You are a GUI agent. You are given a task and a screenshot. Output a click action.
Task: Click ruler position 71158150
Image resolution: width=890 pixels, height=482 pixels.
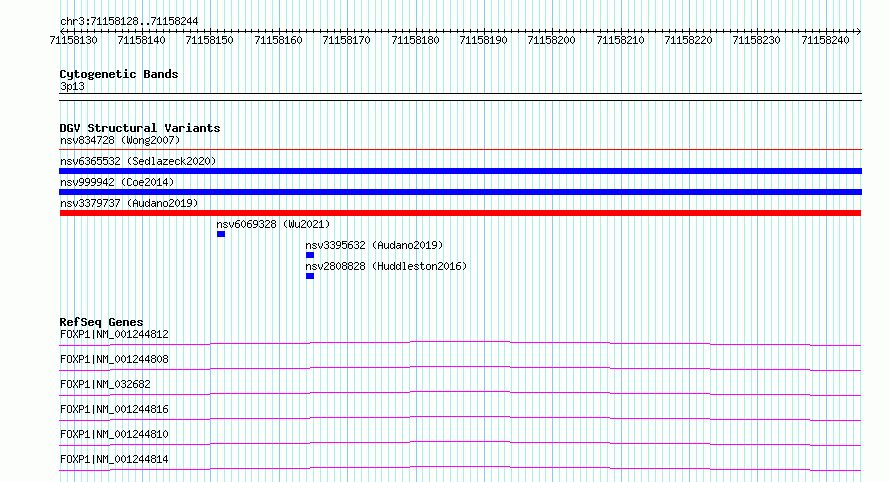click(x=209, y=40)
